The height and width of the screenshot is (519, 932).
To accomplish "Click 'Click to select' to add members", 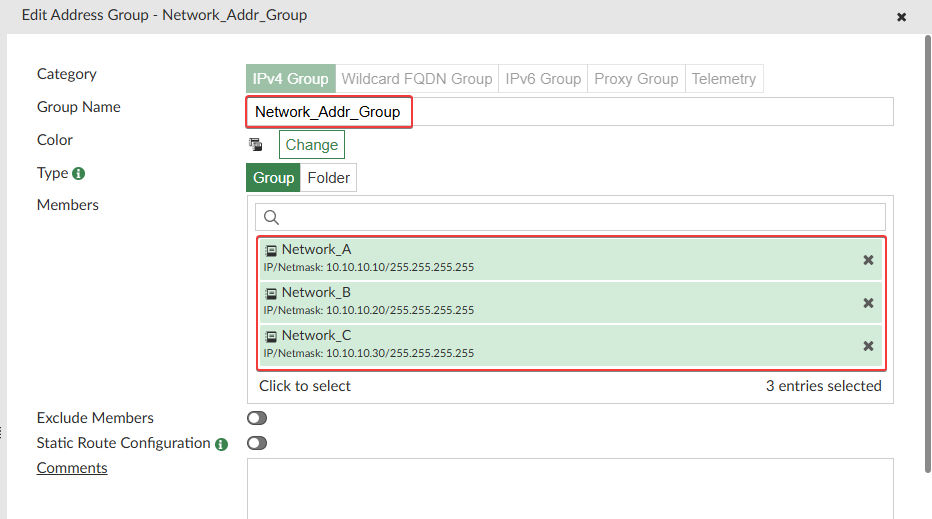I will 305,386.
